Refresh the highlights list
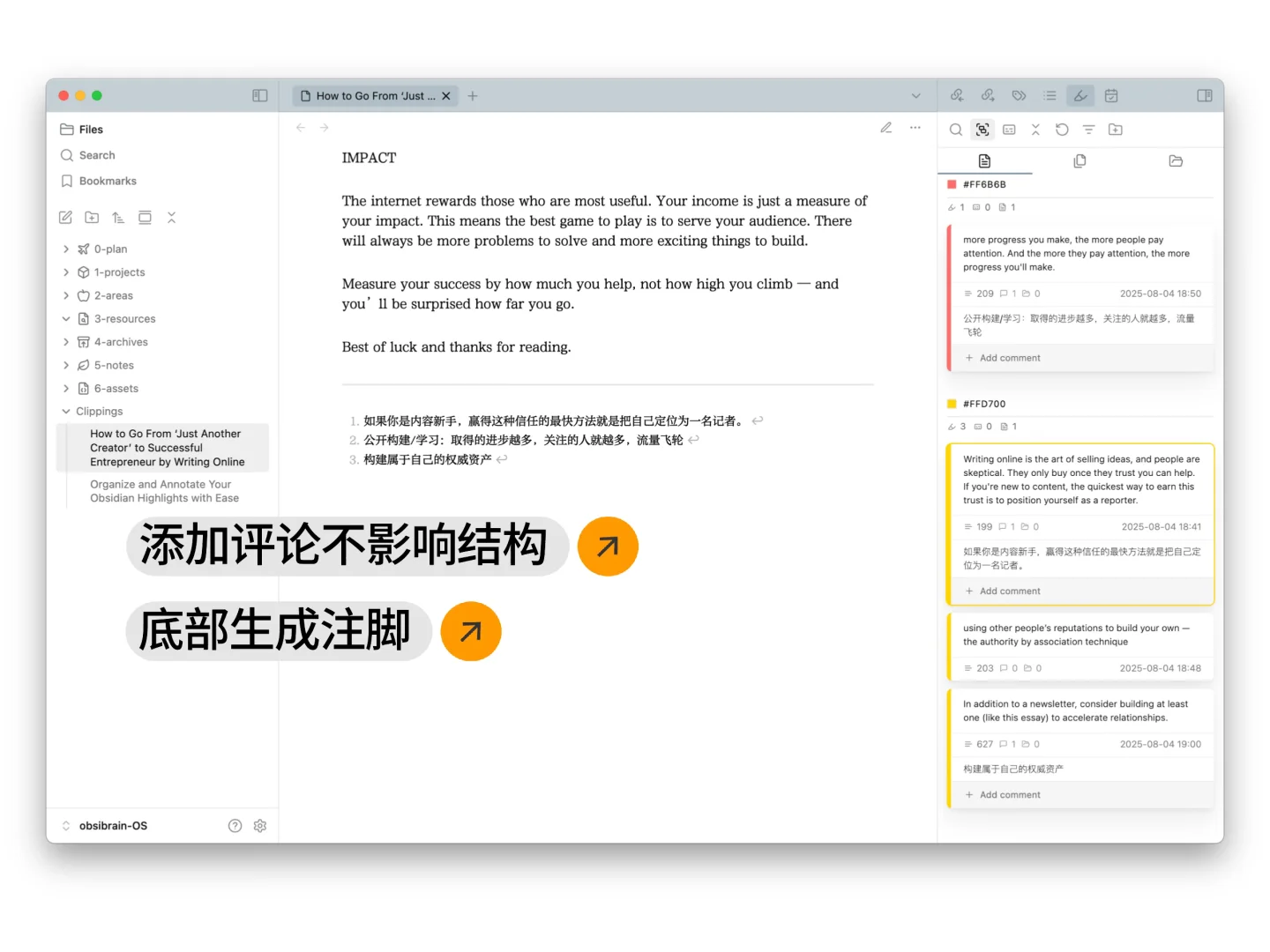Screen dimensions: 1270x952 coord(1062,130)
